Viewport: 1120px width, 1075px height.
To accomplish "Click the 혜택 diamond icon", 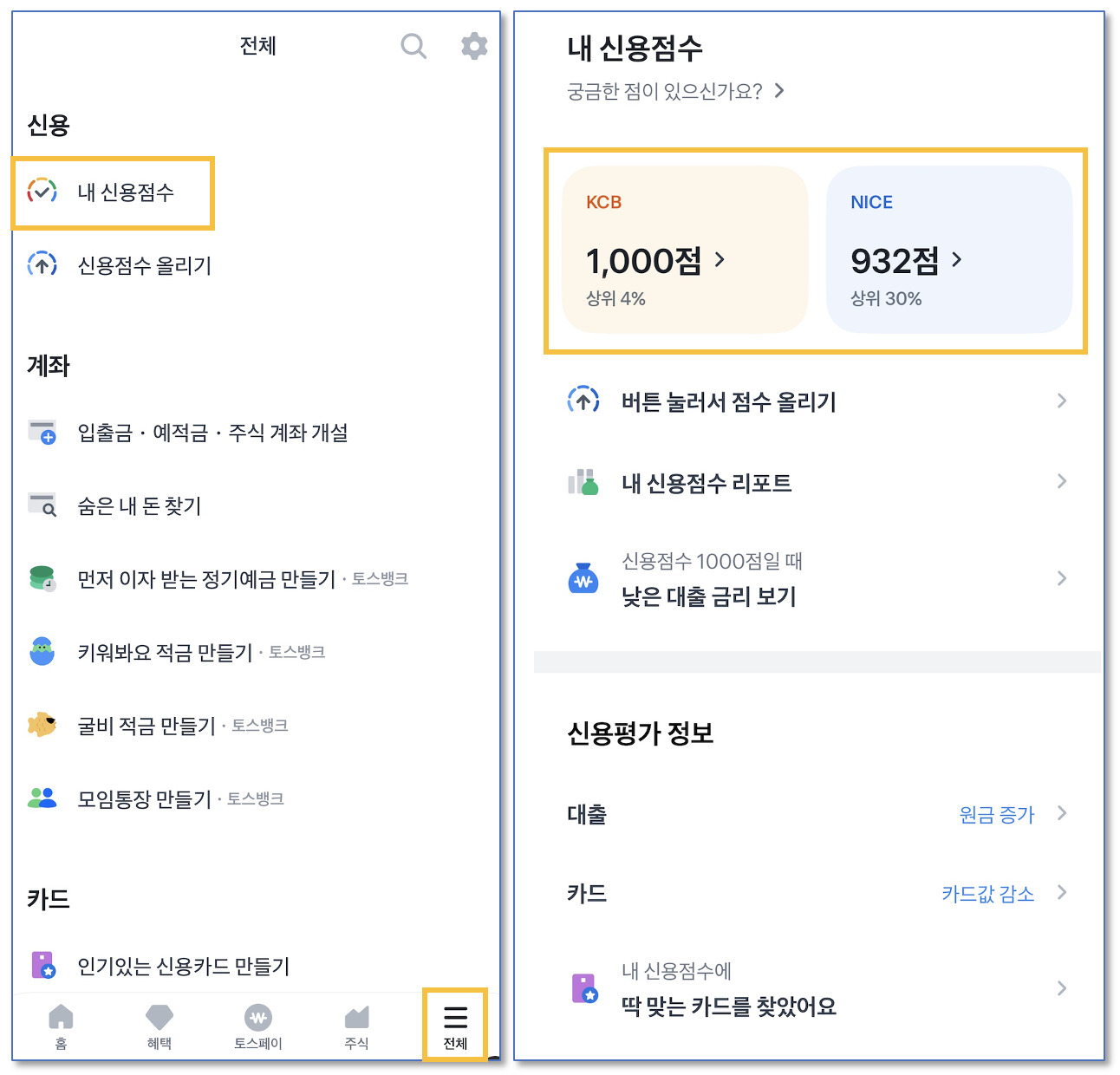I will coord(159,1017).
